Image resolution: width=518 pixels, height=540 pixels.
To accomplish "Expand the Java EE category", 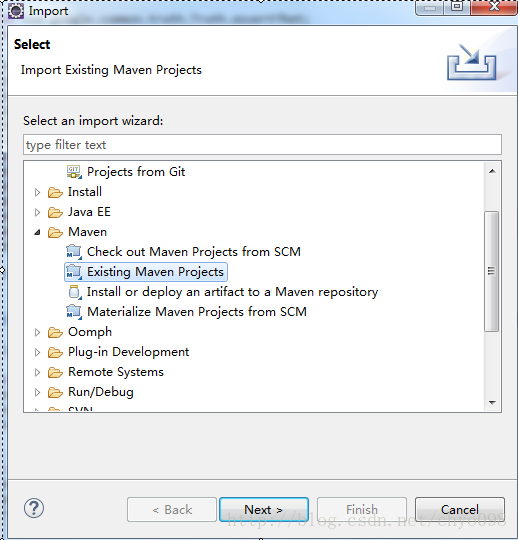I will (38, 212).
